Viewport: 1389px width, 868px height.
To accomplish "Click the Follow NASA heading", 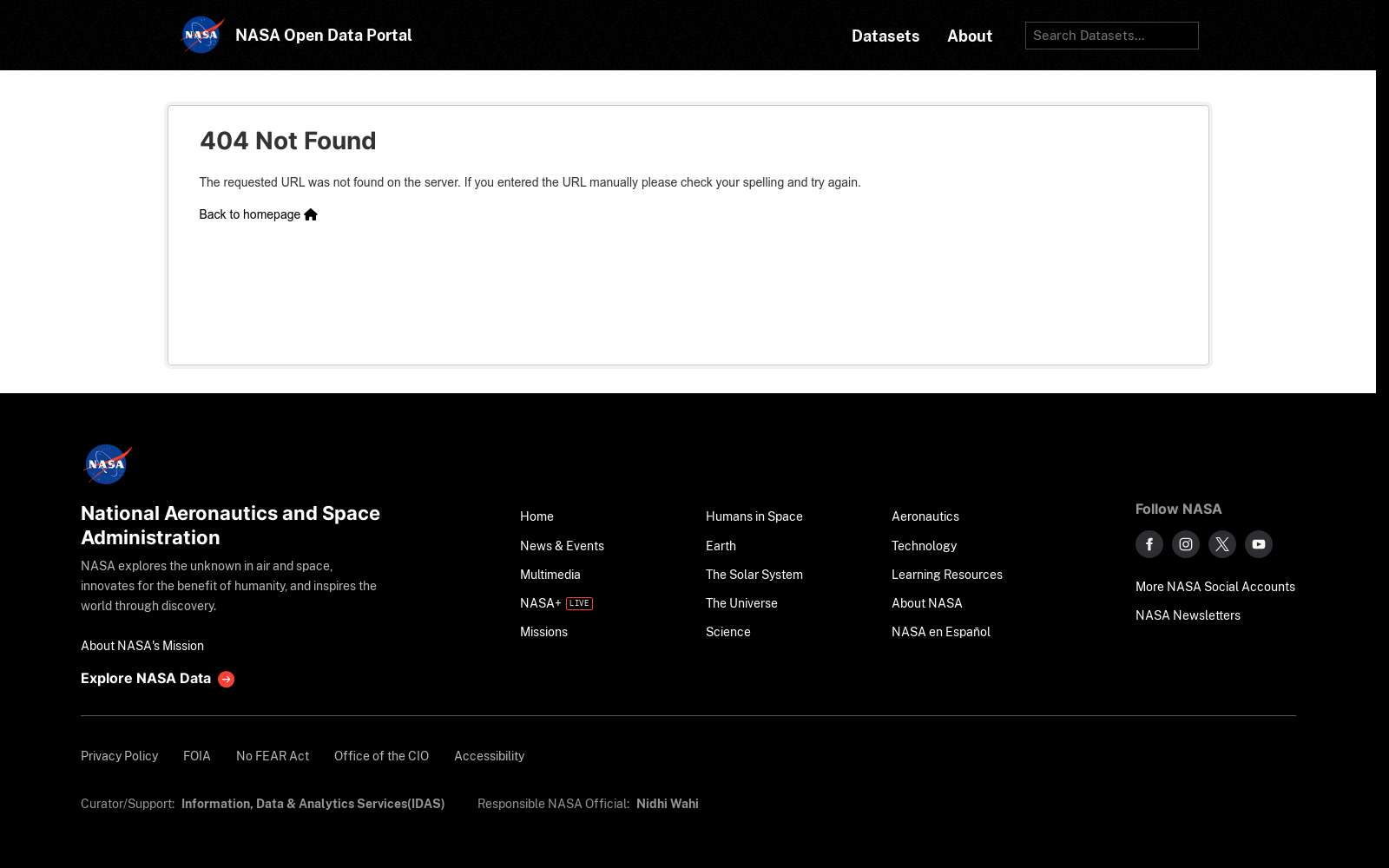I will pyautogui.click(x=1179, y=510).
